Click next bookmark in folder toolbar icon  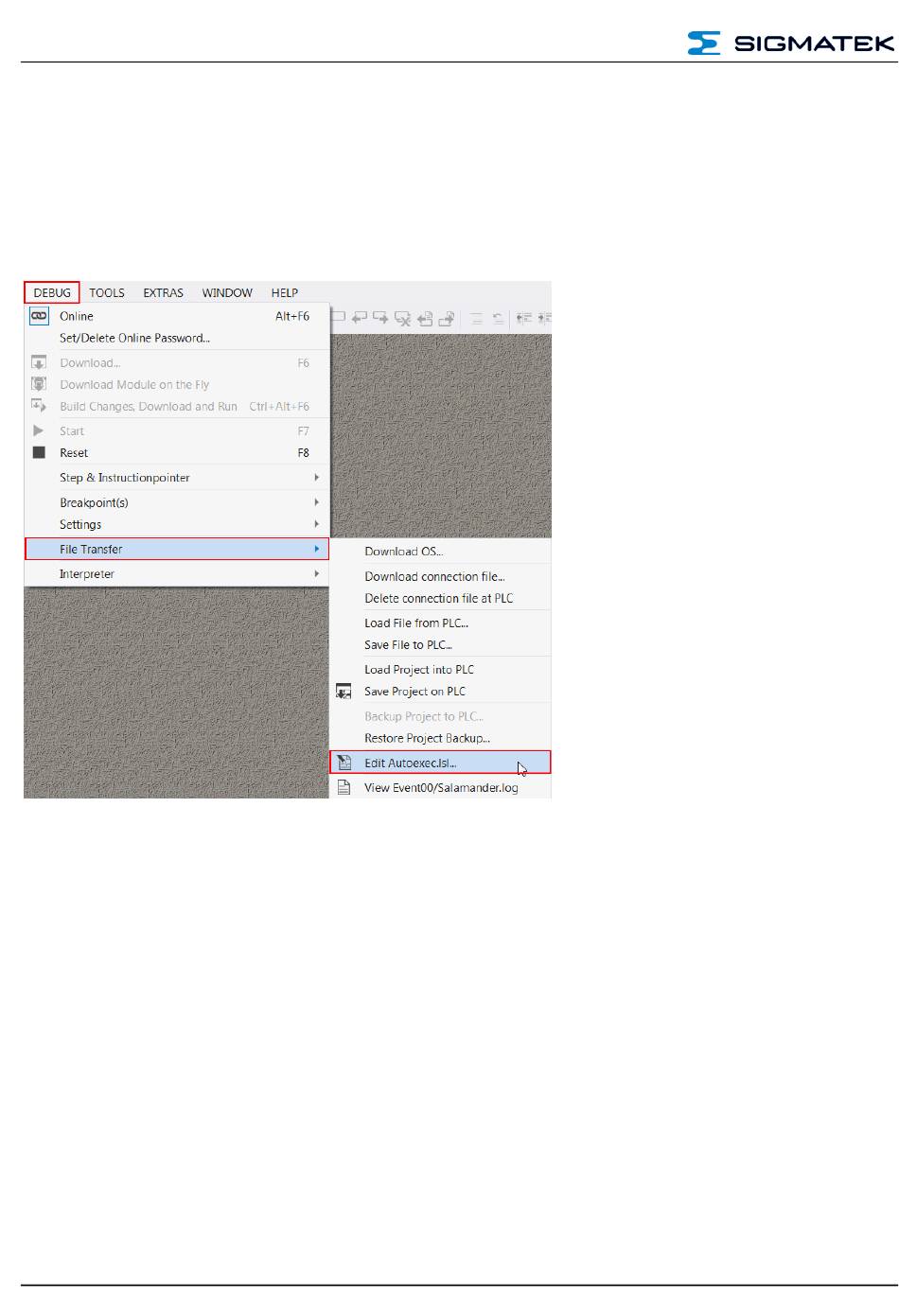447,319
